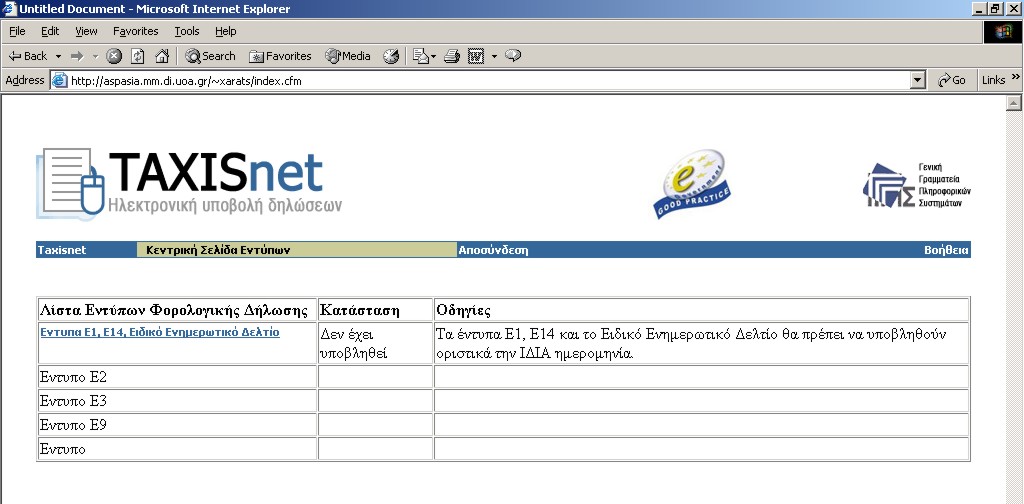Click the Stop loading icon
Screen dimensions: 1024x504
point(114,57)
